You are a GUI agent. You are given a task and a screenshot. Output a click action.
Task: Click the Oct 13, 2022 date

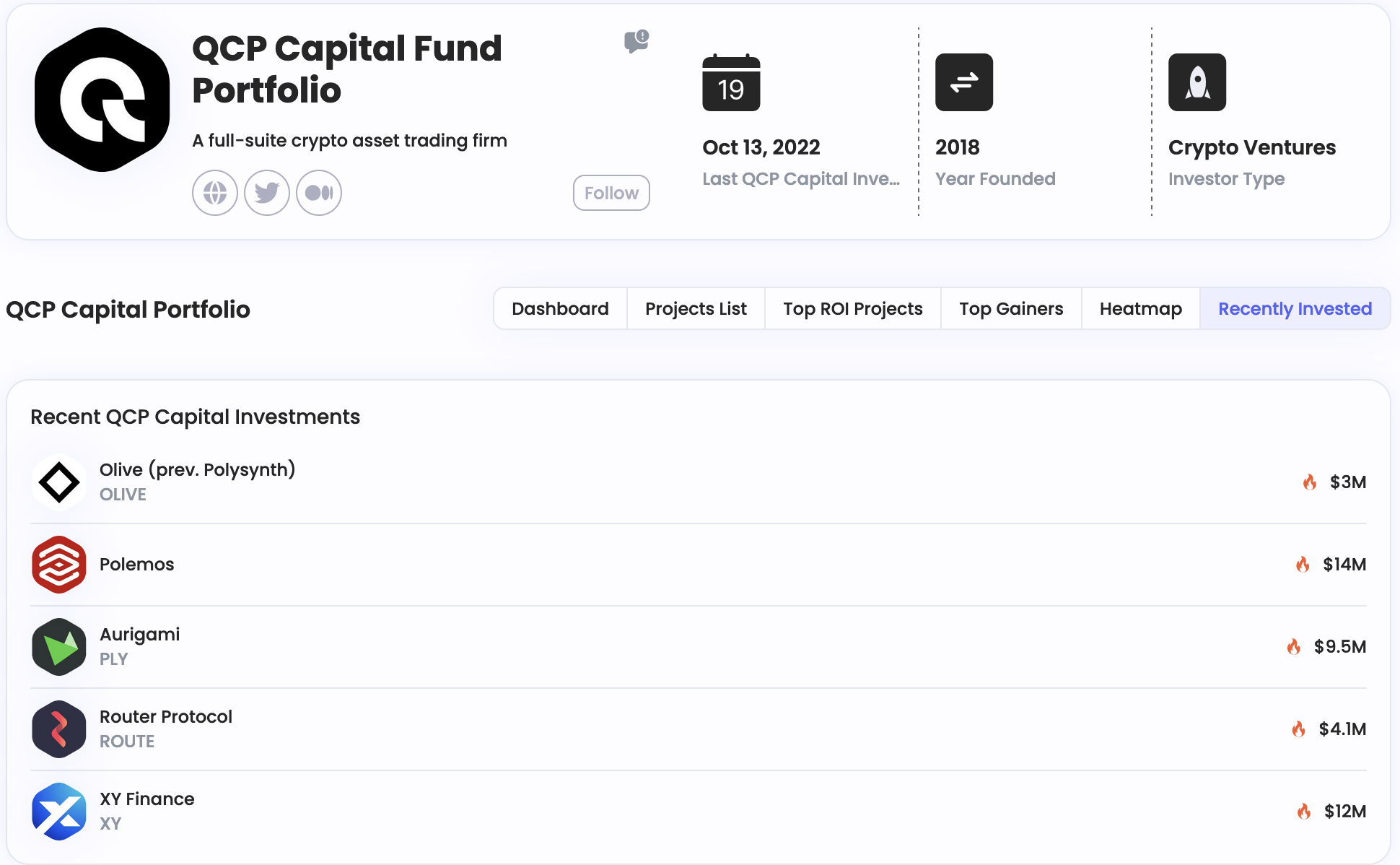761,147
